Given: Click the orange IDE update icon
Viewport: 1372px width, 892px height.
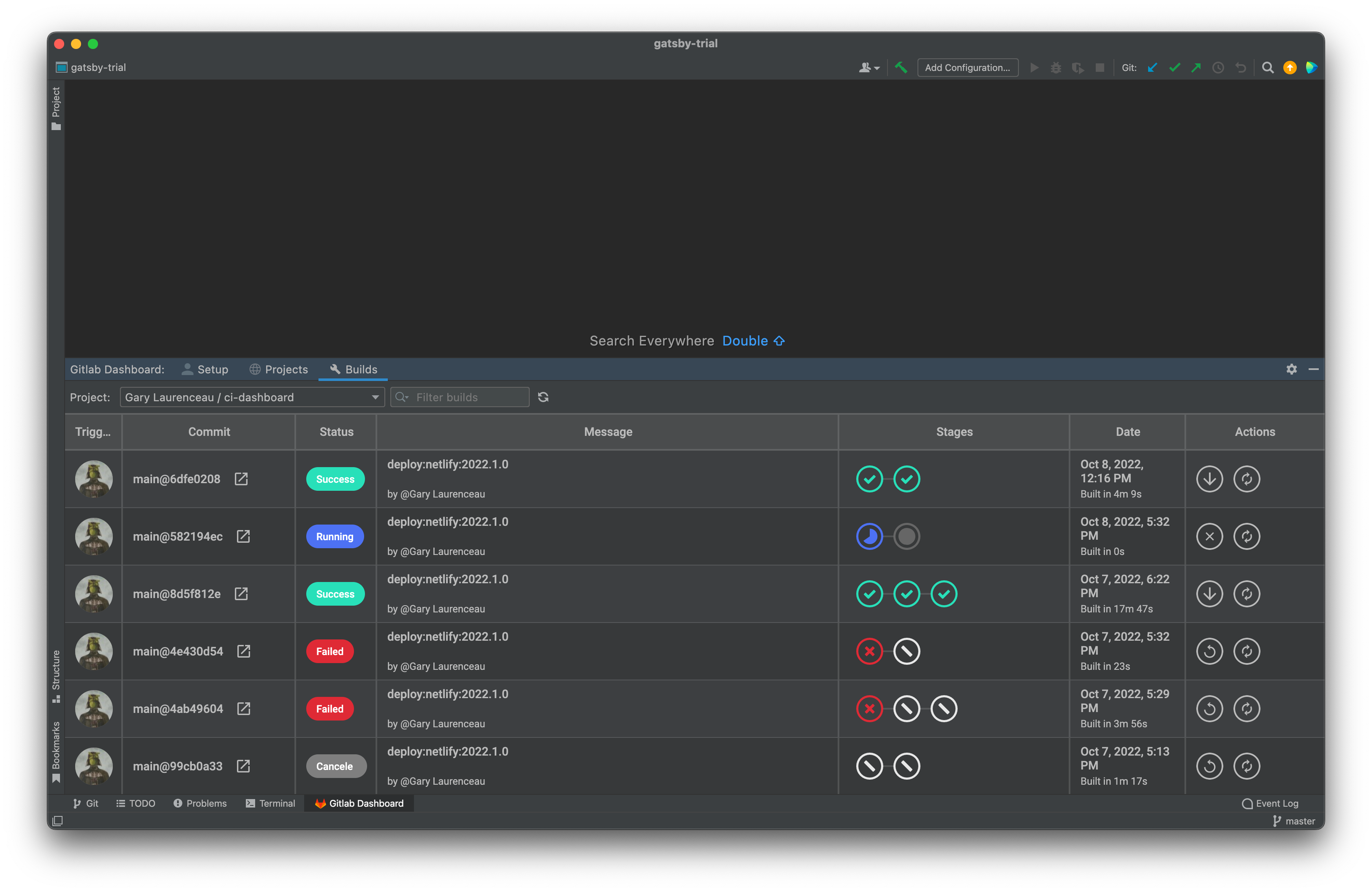Looking at the screenshot, I should coord(1290,68).
